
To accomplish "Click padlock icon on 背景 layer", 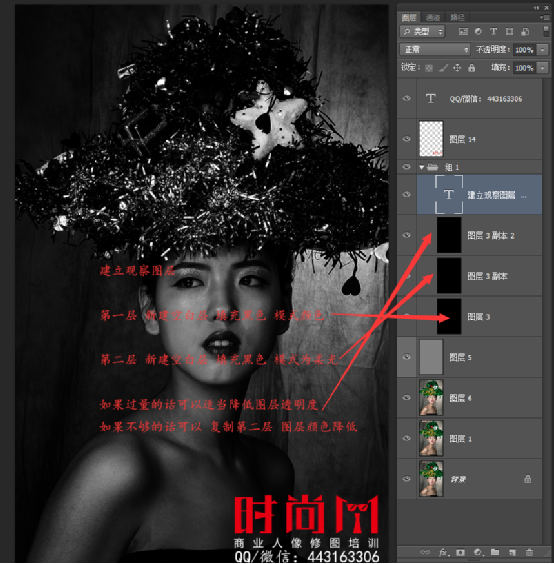I will point(527,479).
